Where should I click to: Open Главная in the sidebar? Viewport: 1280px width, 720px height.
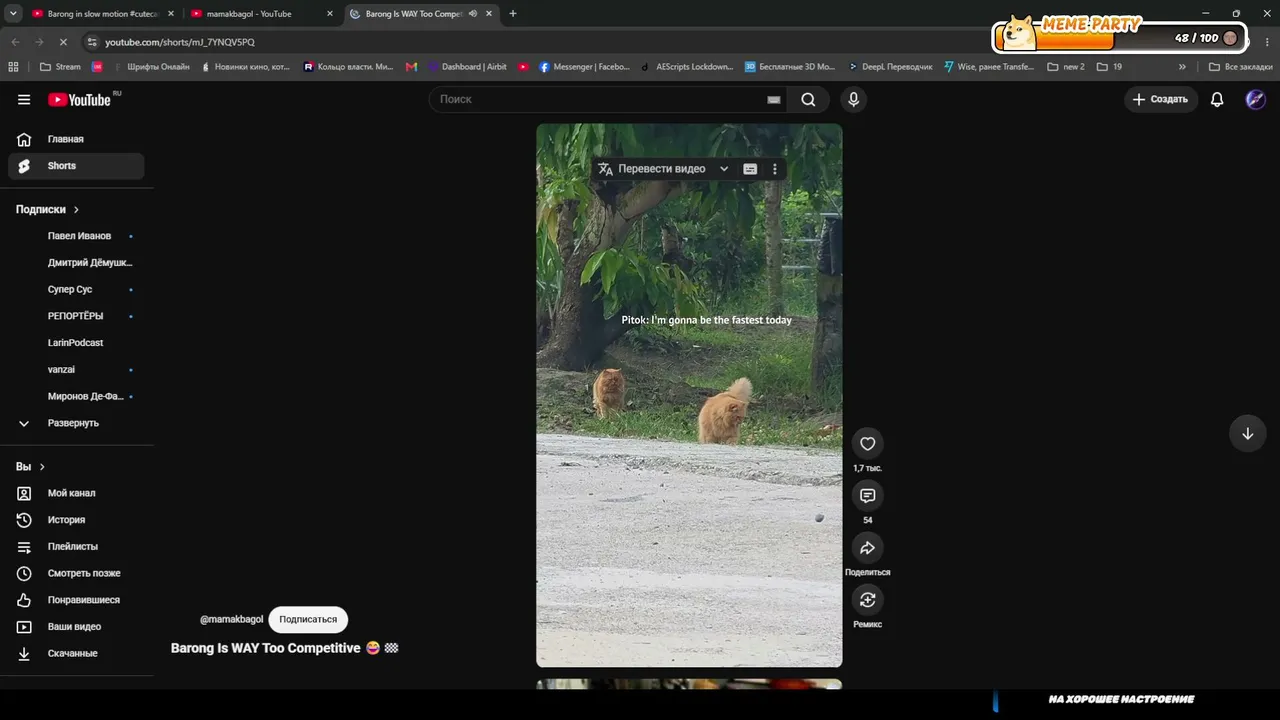[76, 139]
